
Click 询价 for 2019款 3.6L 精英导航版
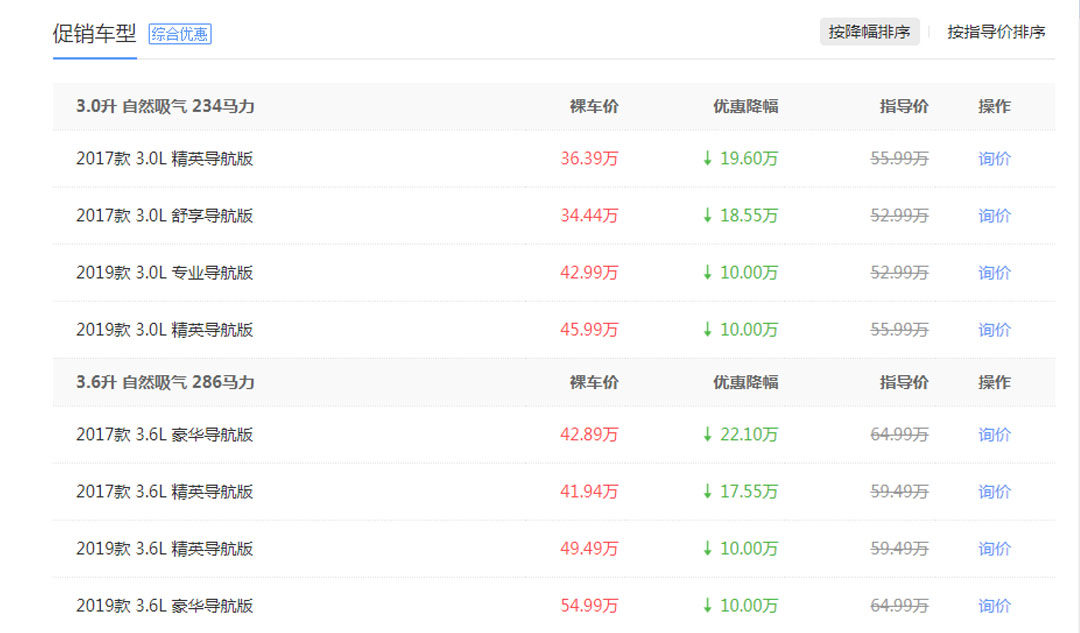click(994, 549)
